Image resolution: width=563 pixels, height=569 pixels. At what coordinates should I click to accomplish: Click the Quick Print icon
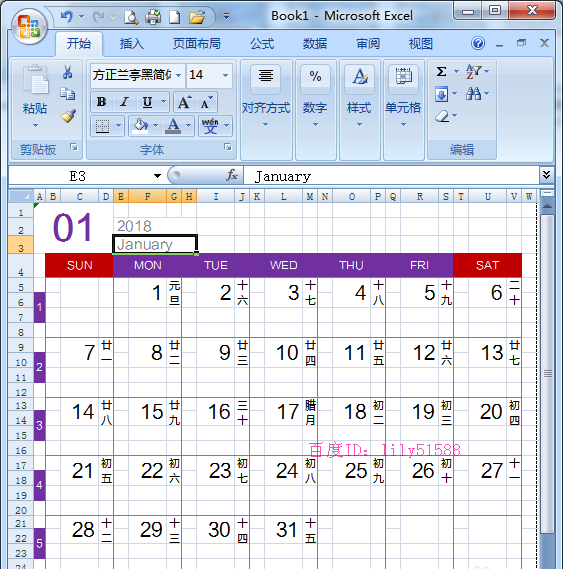pos(153,17)
